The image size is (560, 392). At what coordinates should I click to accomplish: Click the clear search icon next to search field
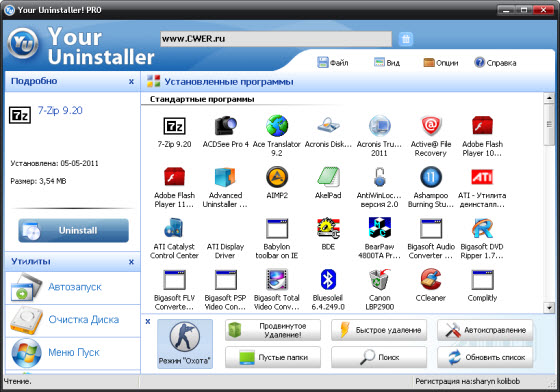coord(406,39)
